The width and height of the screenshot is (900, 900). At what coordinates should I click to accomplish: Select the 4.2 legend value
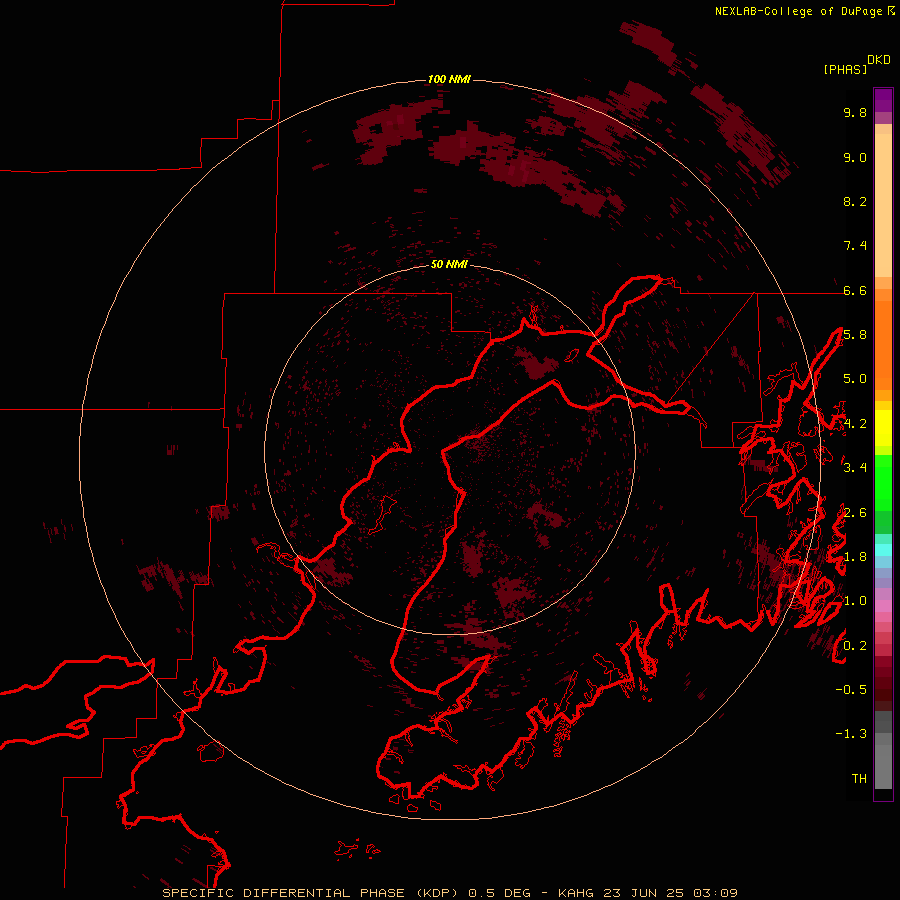click(855, 424)
